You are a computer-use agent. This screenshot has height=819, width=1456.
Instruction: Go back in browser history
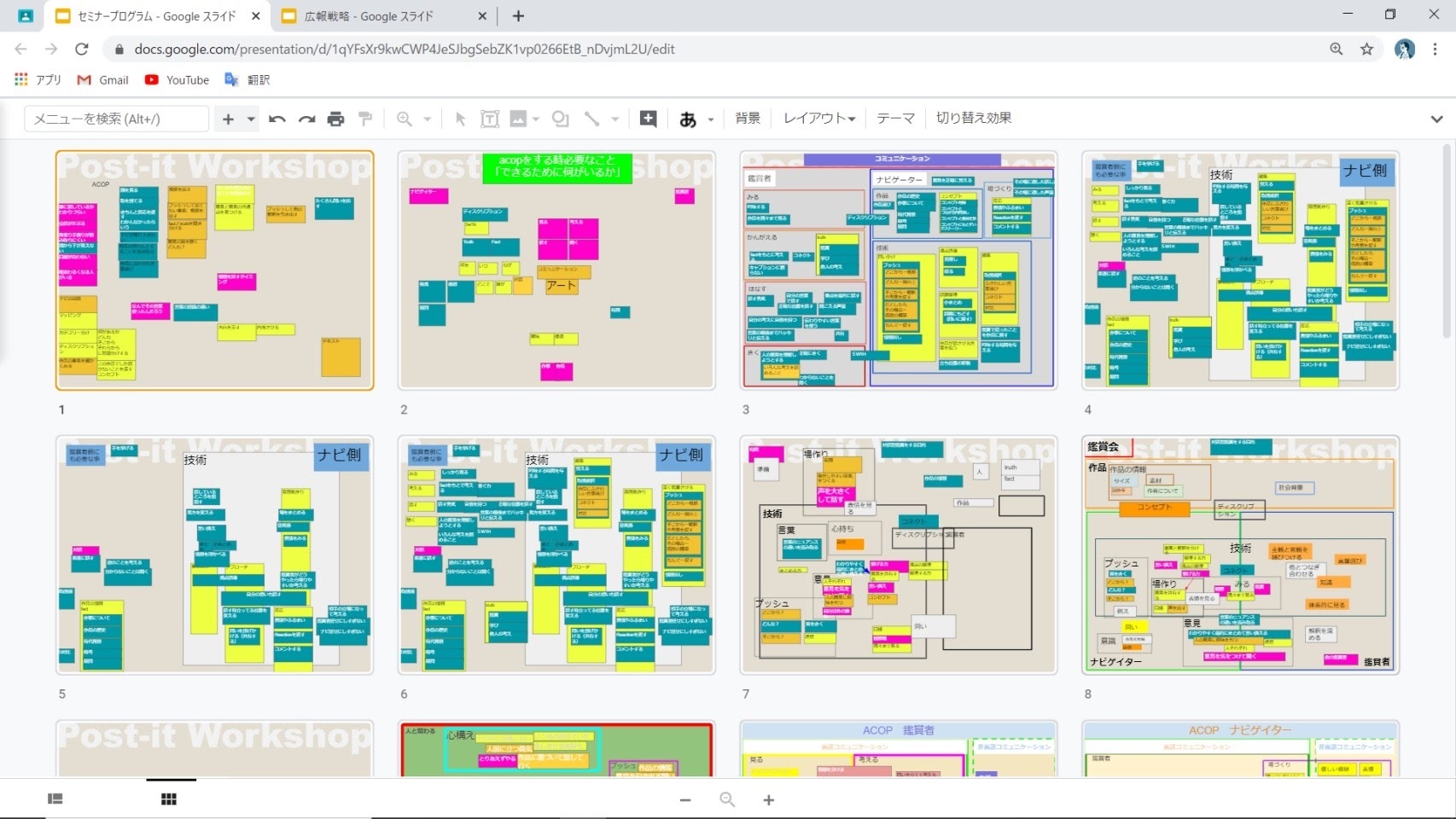(21, 49)
